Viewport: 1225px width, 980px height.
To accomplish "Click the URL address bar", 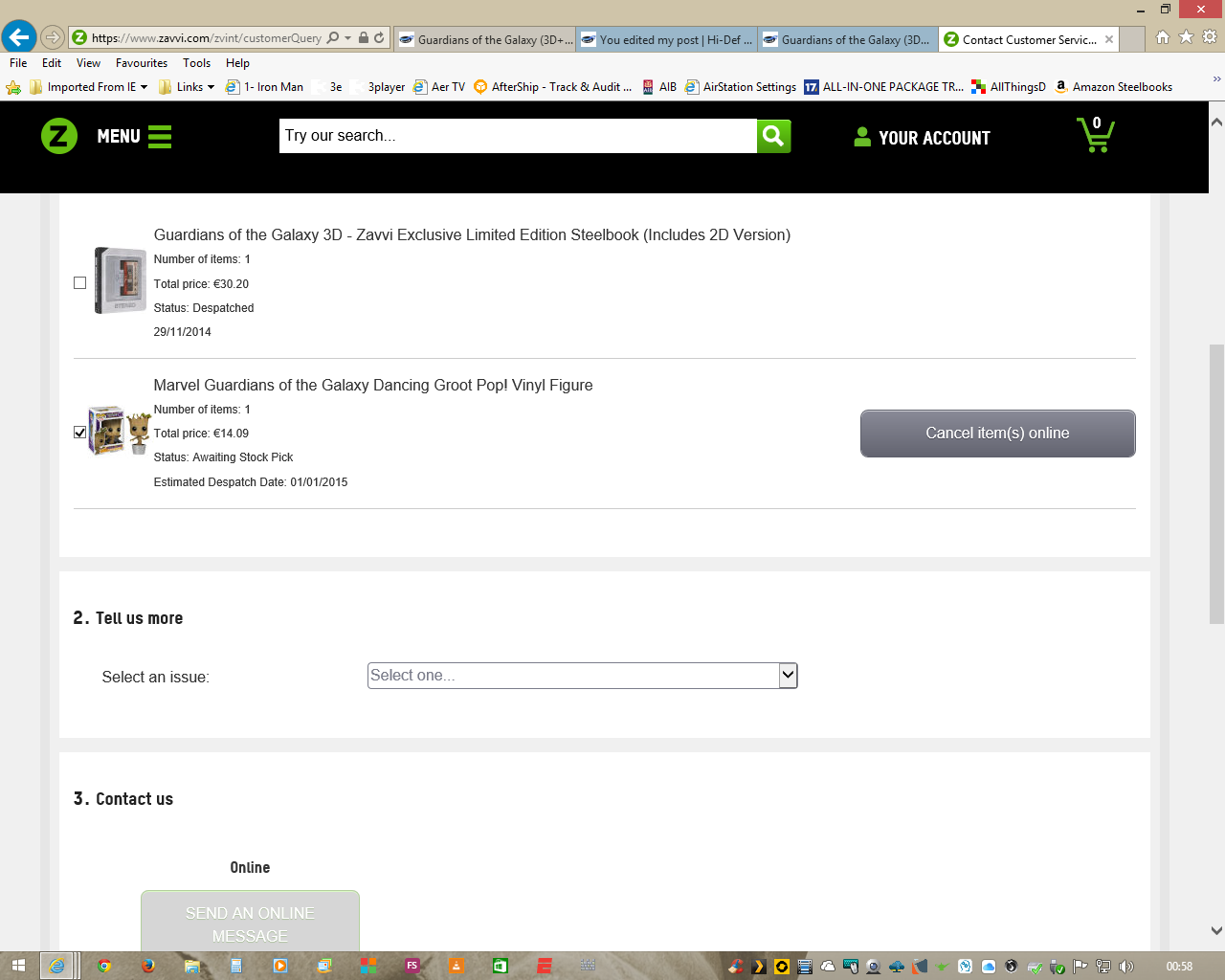I will tap(206, 38).
